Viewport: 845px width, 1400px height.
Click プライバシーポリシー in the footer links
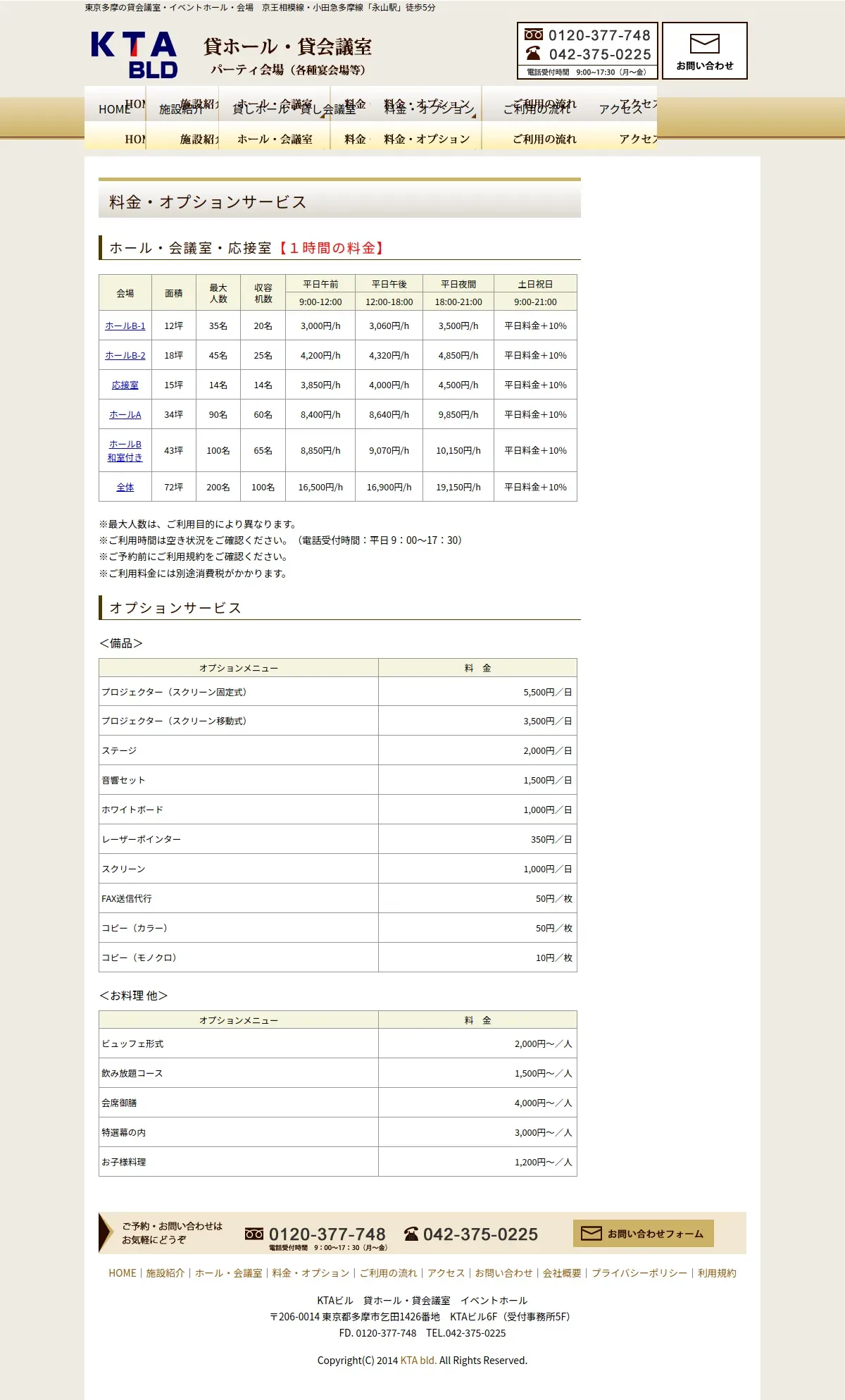(x=639, y=1272)
